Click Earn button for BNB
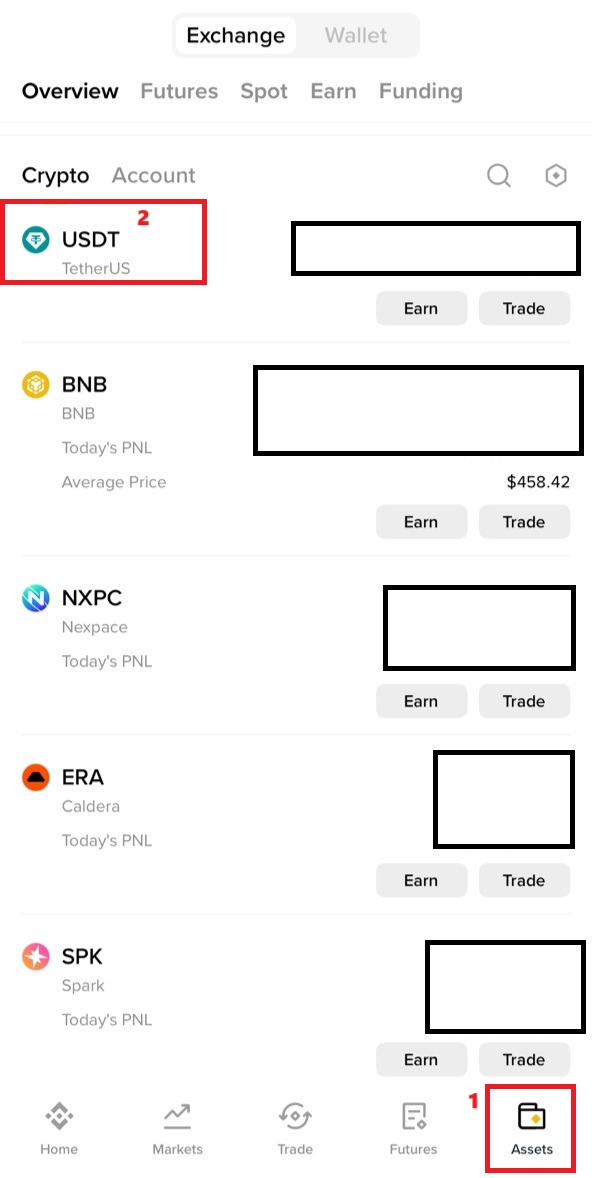Screen dimensions: 592x1178 [x=421, y=521]
